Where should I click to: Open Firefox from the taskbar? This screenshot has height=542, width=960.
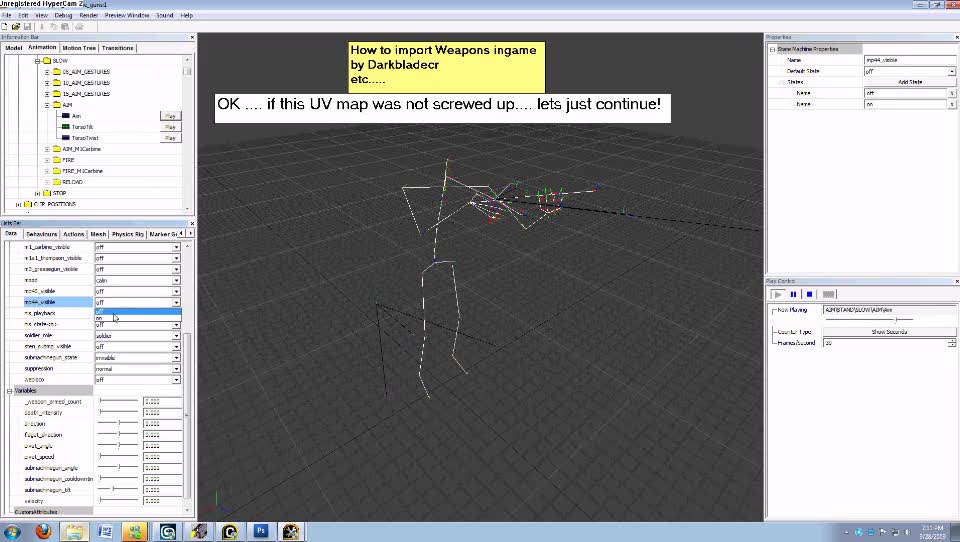point(43,532)
